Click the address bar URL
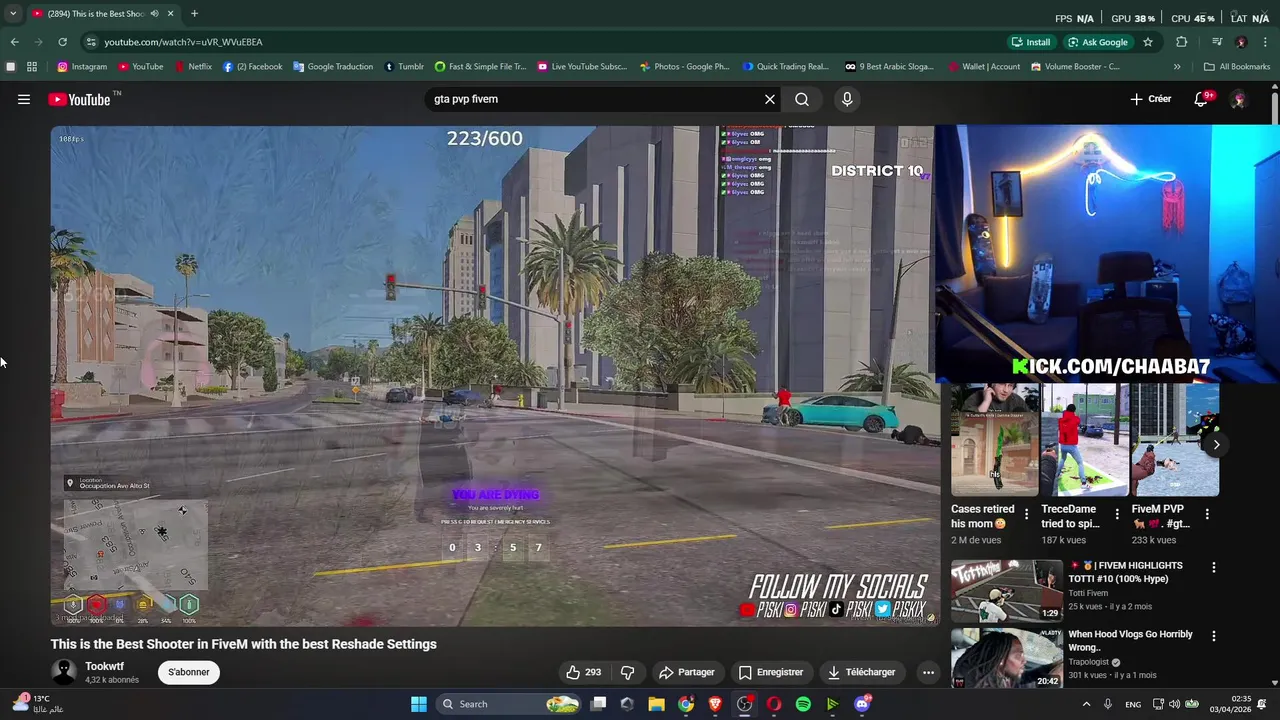1280x720 pixels. pos(183,42)
